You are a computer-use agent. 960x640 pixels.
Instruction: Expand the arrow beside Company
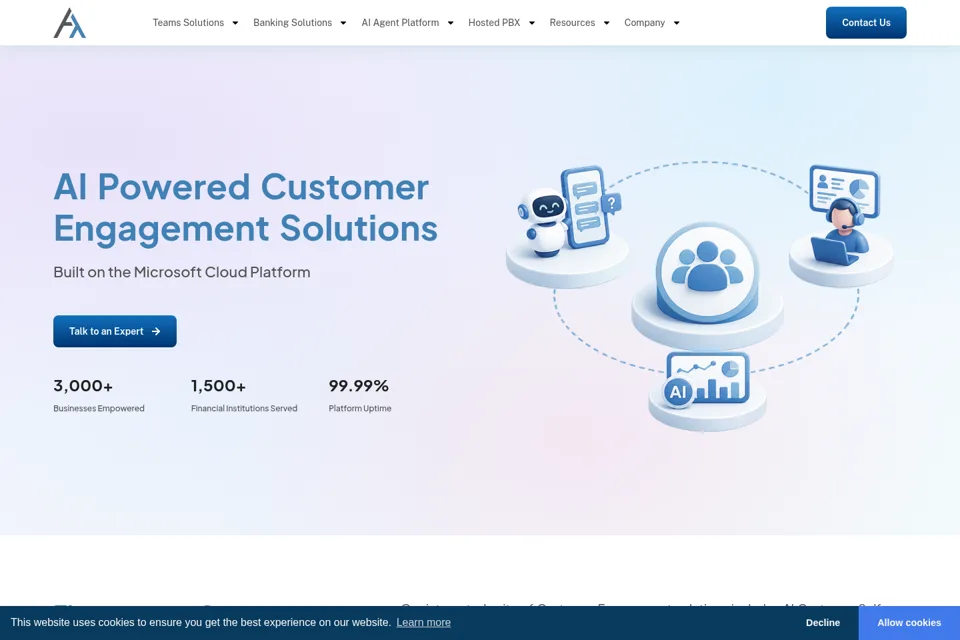[677, 23]
